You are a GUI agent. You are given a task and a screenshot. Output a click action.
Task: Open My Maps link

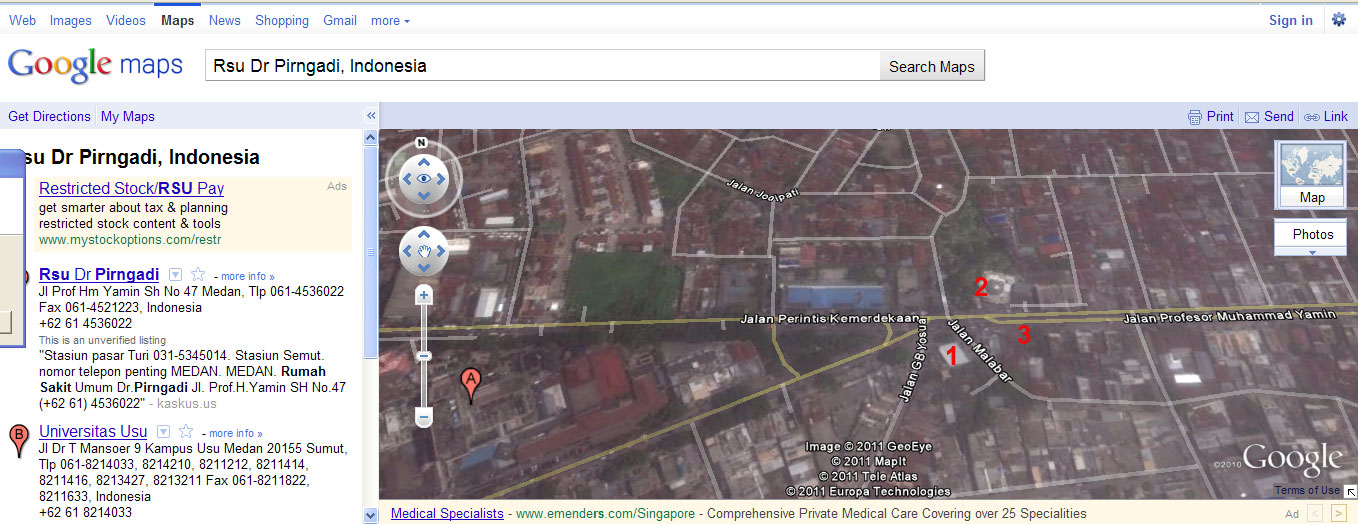point(128,116)
